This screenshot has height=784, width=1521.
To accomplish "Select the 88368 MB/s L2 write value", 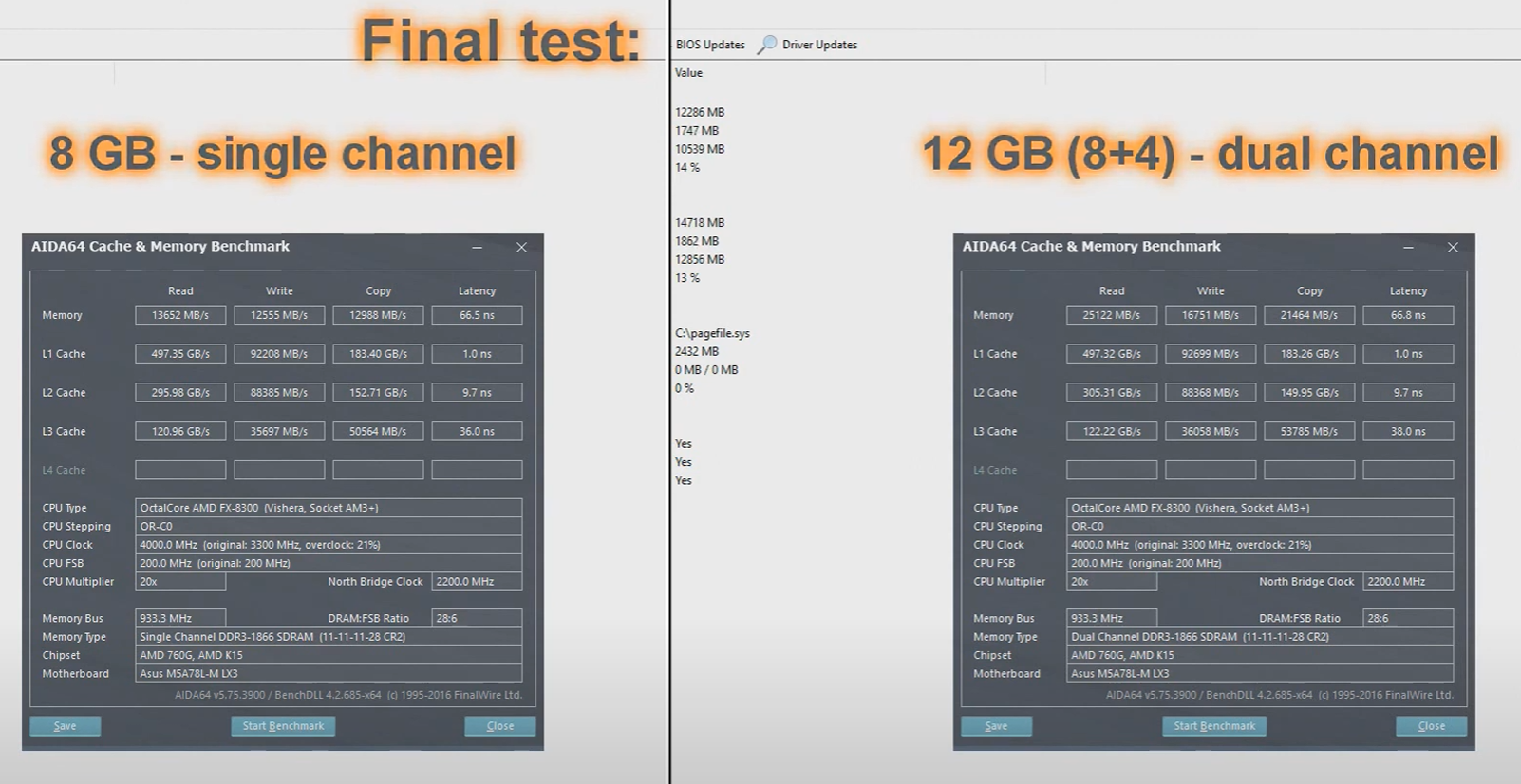I will pyautogui.click(x=1211, y=393).
